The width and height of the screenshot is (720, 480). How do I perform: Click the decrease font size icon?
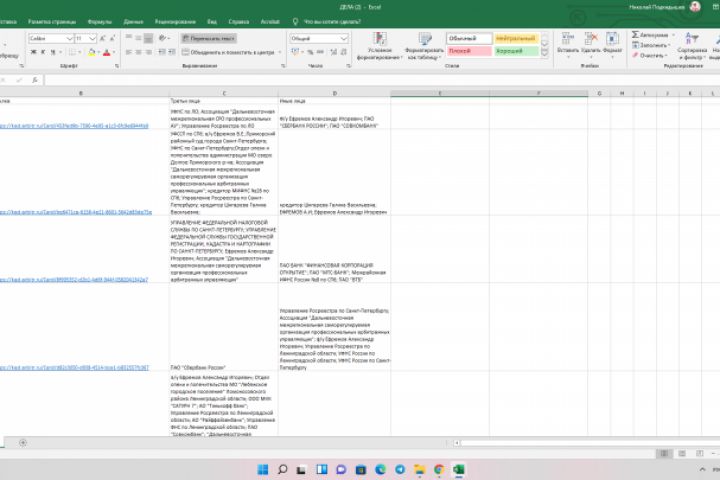point(112,39)
